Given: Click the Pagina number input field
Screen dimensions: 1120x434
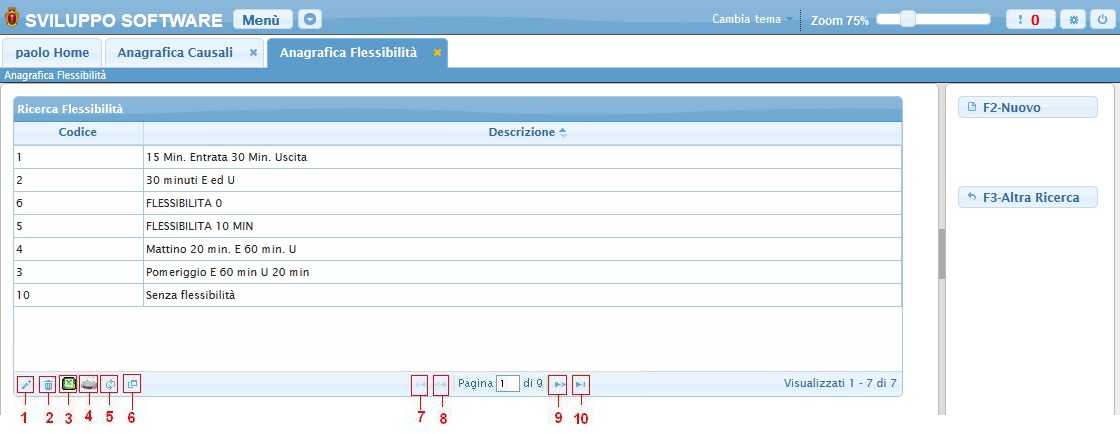Looking at the screenshot, I should pos(508,383).
